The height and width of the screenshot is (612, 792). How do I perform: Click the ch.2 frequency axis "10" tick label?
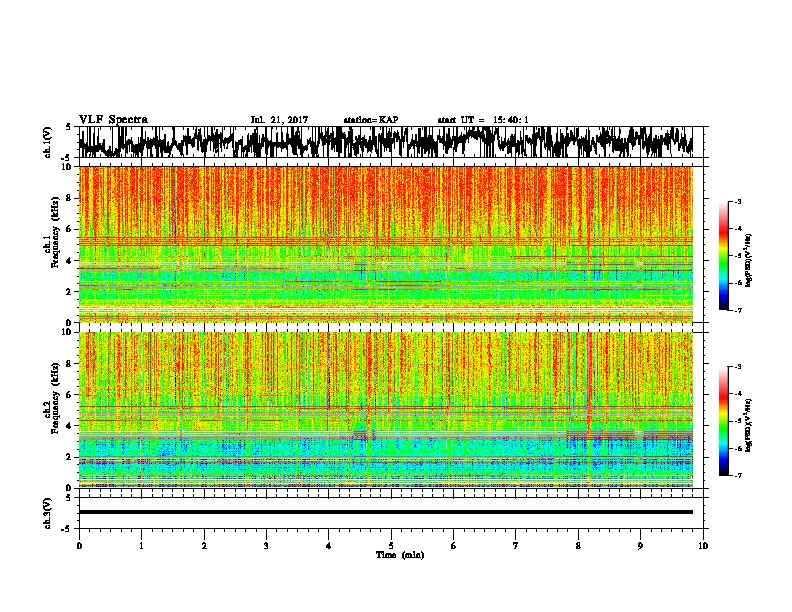[x=66, y=332]
